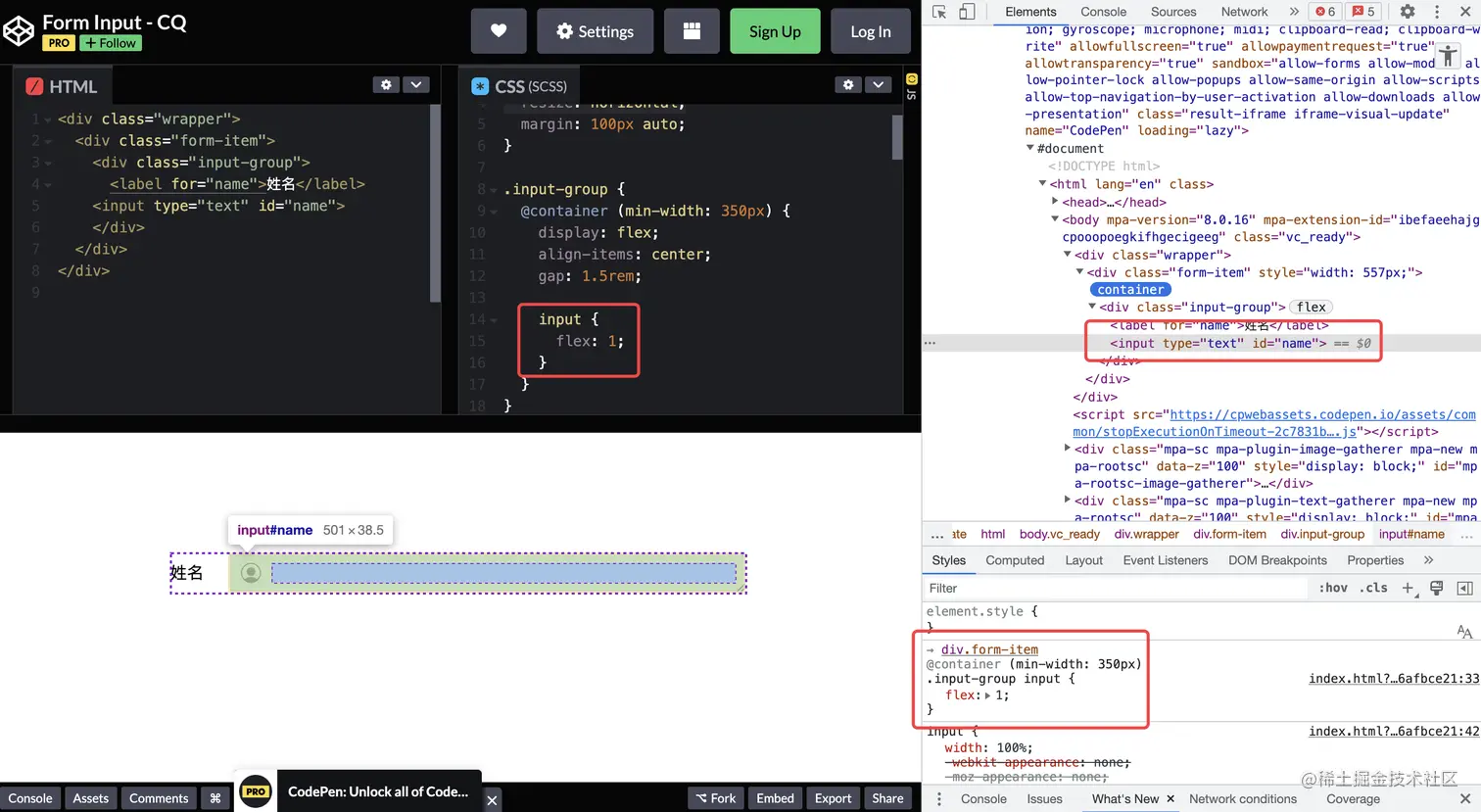Click the flex badge on input-group
The height and width of the screenshot is (812, 1481).
click(1312, 308)
